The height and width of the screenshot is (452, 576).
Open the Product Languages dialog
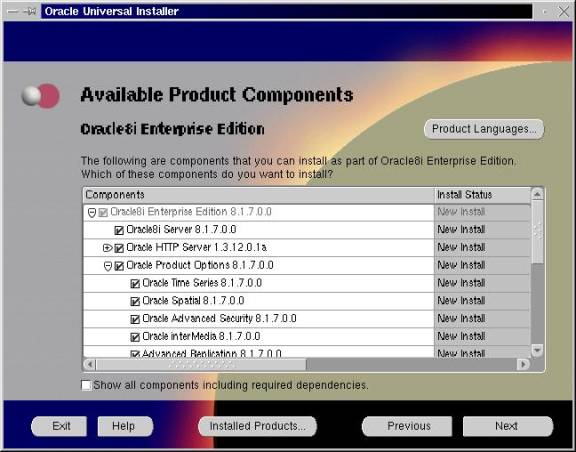pyautogui.click(x=484, y=129)
